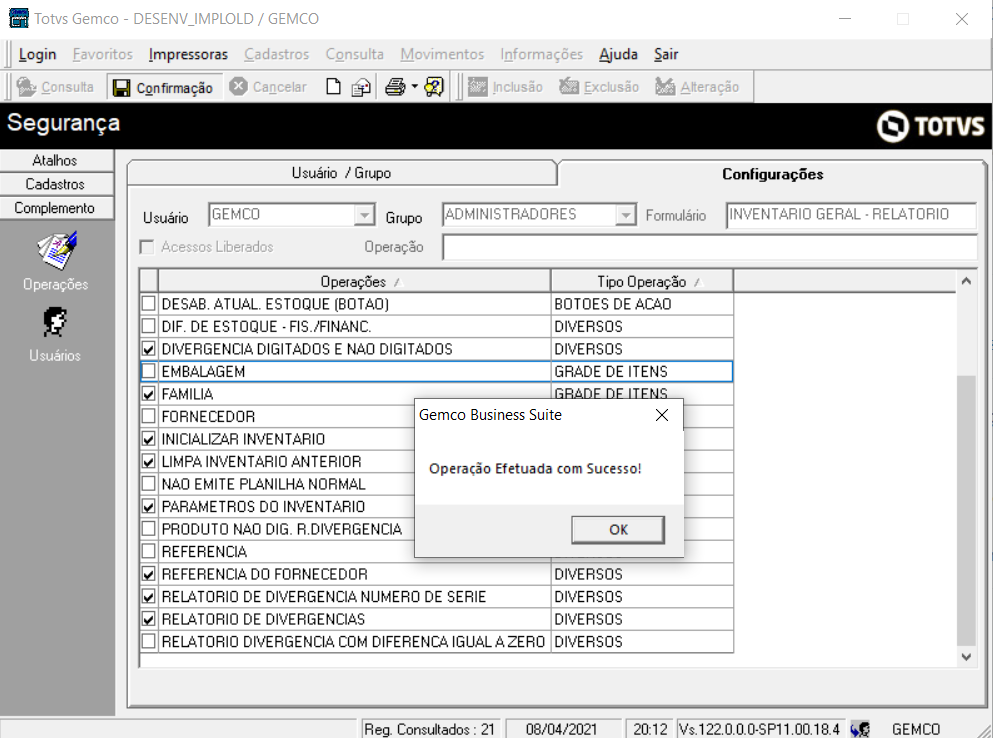Check the FORNECEDOR checkbox

pyautogui.click(x=149, y=416)
